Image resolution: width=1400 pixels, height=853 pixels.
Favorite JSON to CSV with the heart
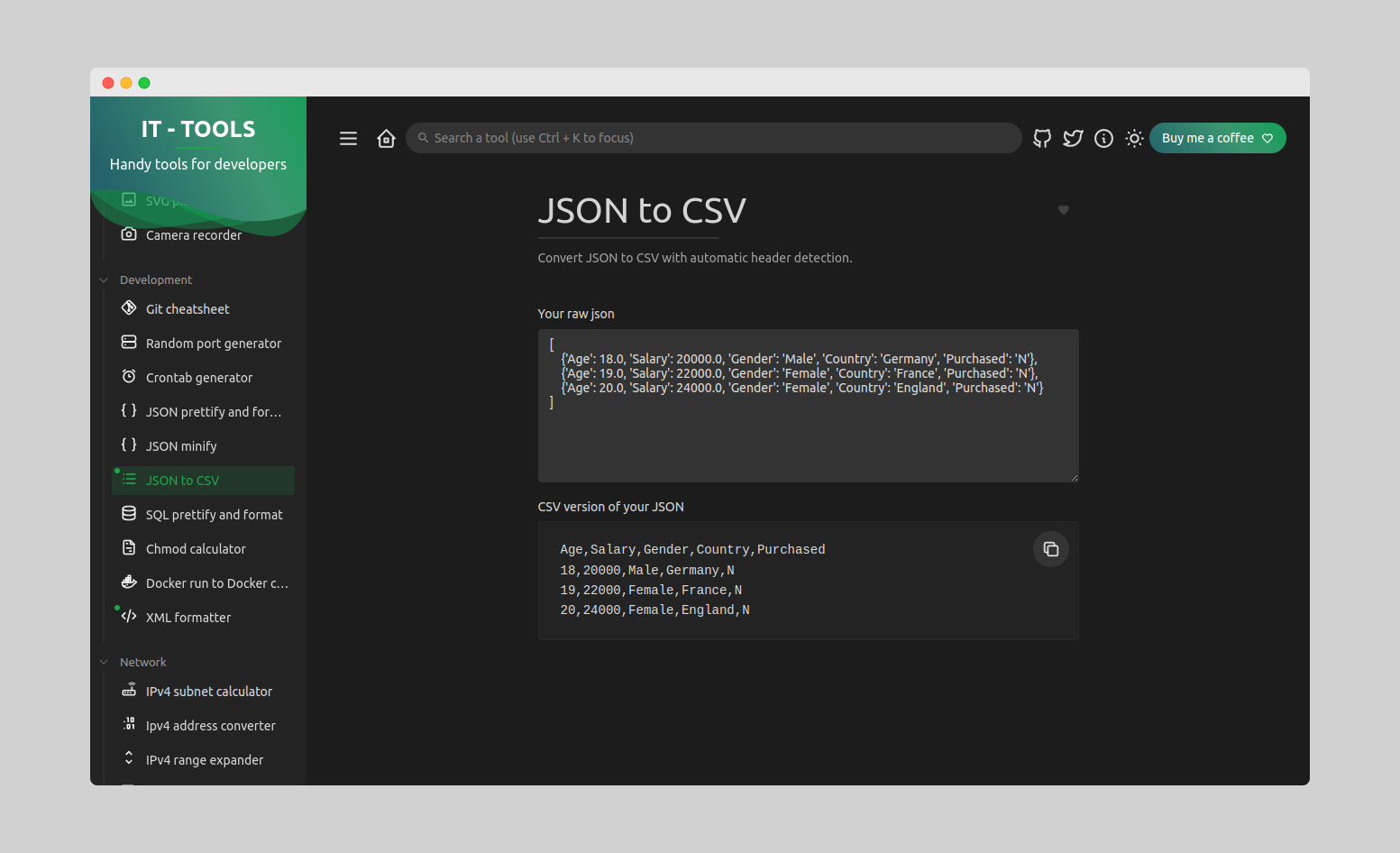[x=1063, y=209]
